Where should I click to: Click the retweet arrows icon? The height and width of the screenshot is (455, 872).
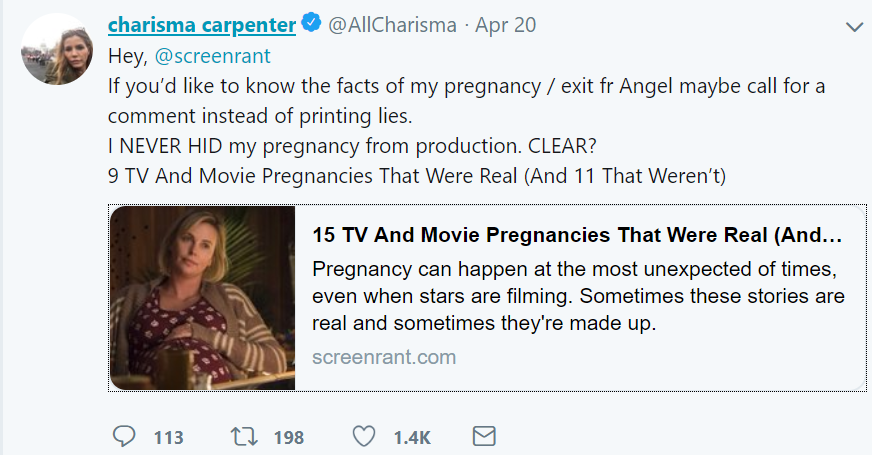[x=243, y=437]
